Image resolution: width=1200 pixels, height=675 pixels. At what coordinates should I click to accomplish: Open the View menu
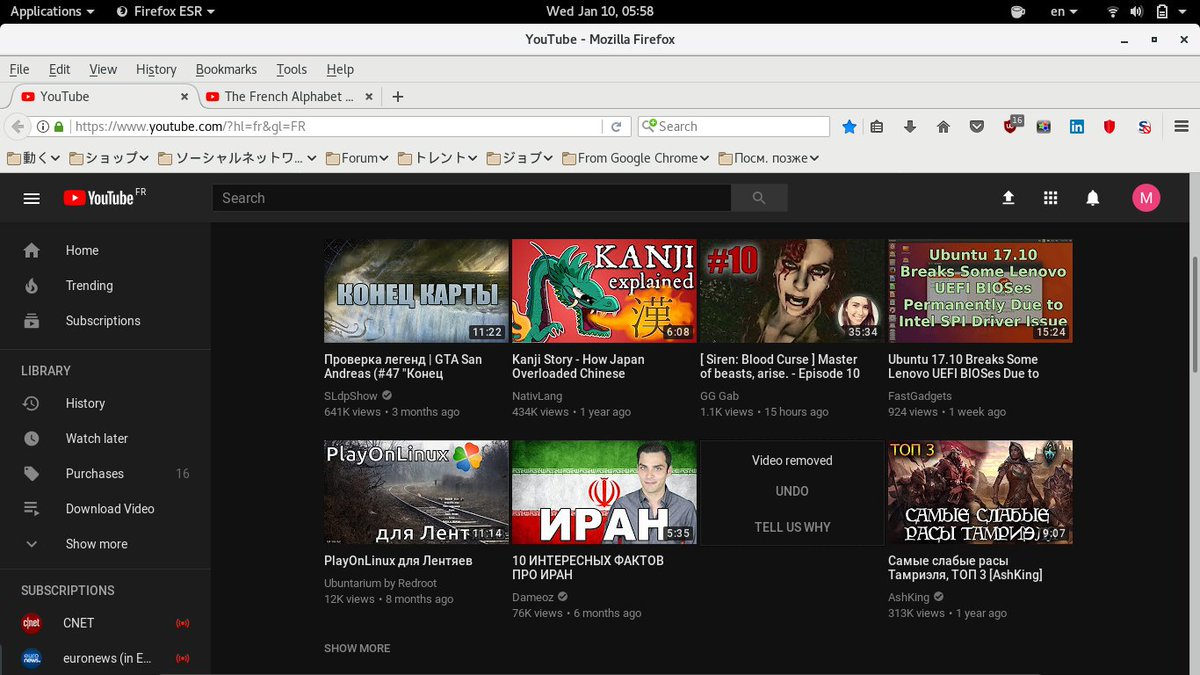[103, 69]
